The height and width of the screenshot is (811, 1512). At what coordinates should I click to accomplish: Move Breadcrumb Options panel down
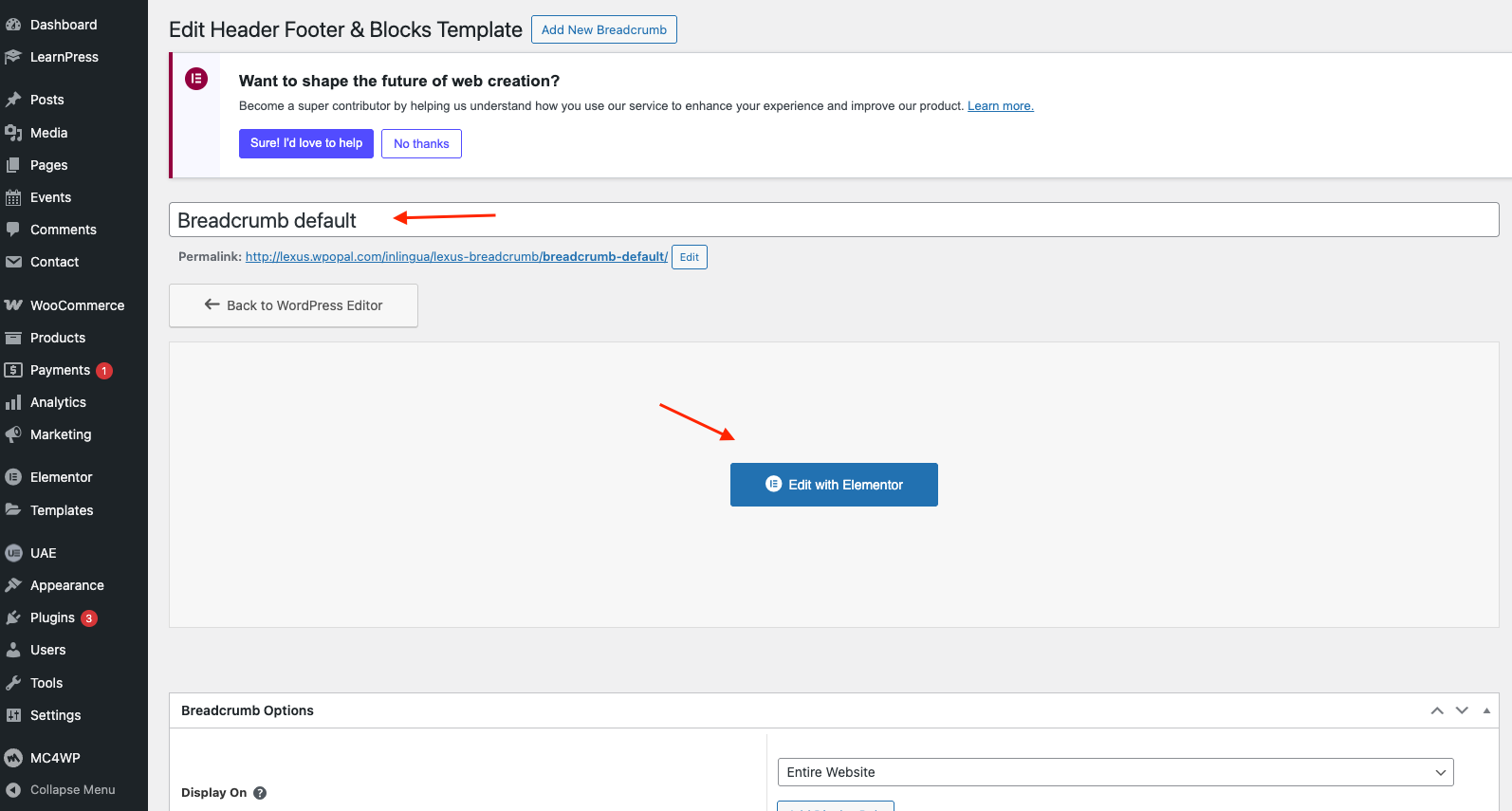pyautogui.click(x=1462, y=710)
